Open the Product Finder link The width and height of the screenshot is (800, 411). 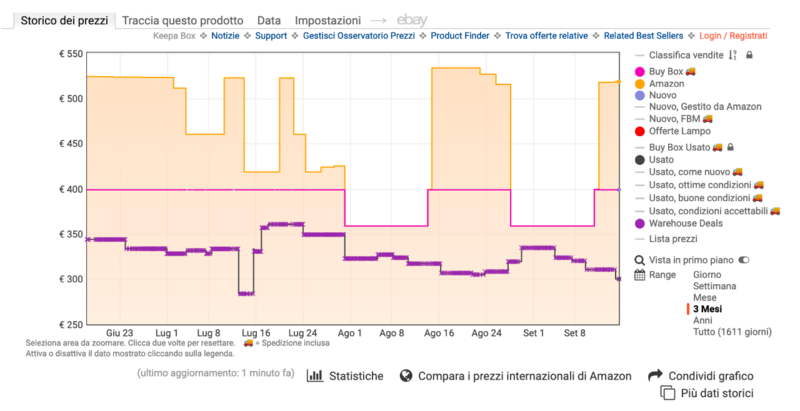click(462, 35)
